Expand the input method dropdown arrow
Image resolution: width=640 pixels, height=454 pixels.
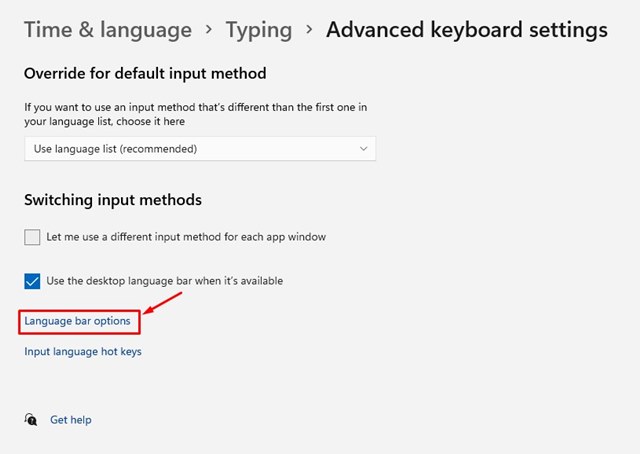coord(363,149)
